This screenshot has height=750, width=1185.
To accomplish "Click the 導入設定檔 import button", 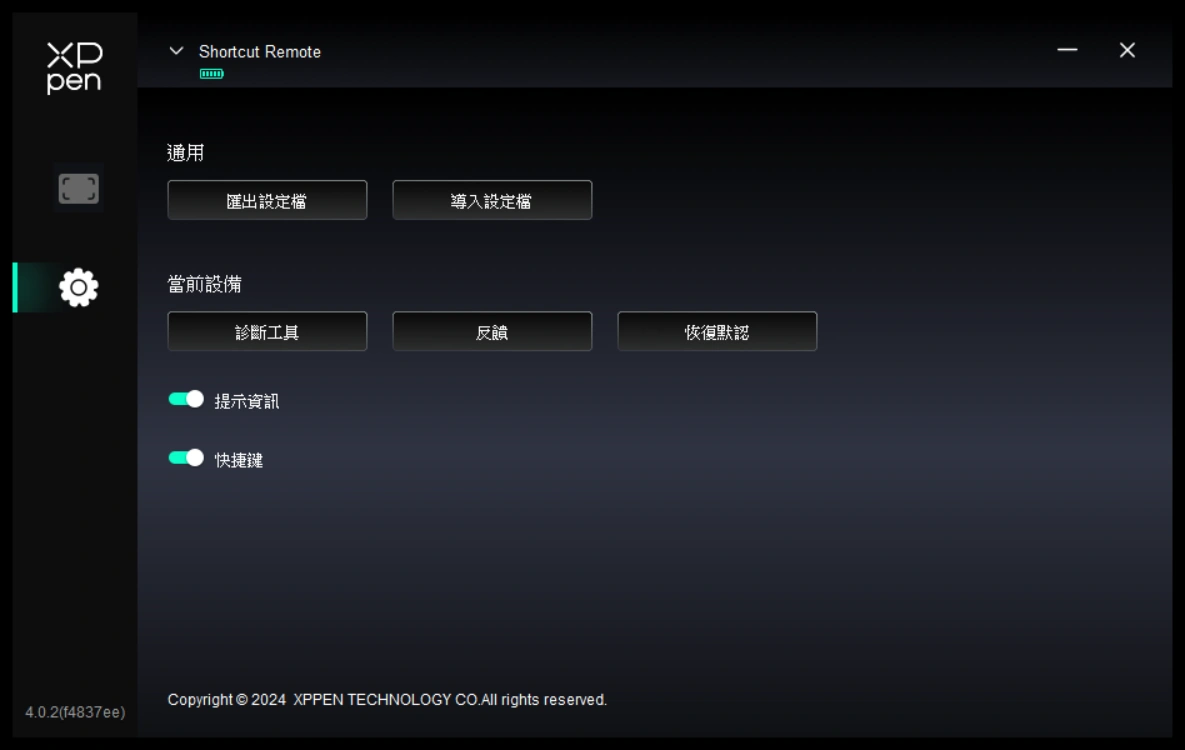I will pyautogui.click(x=492, y=200).
